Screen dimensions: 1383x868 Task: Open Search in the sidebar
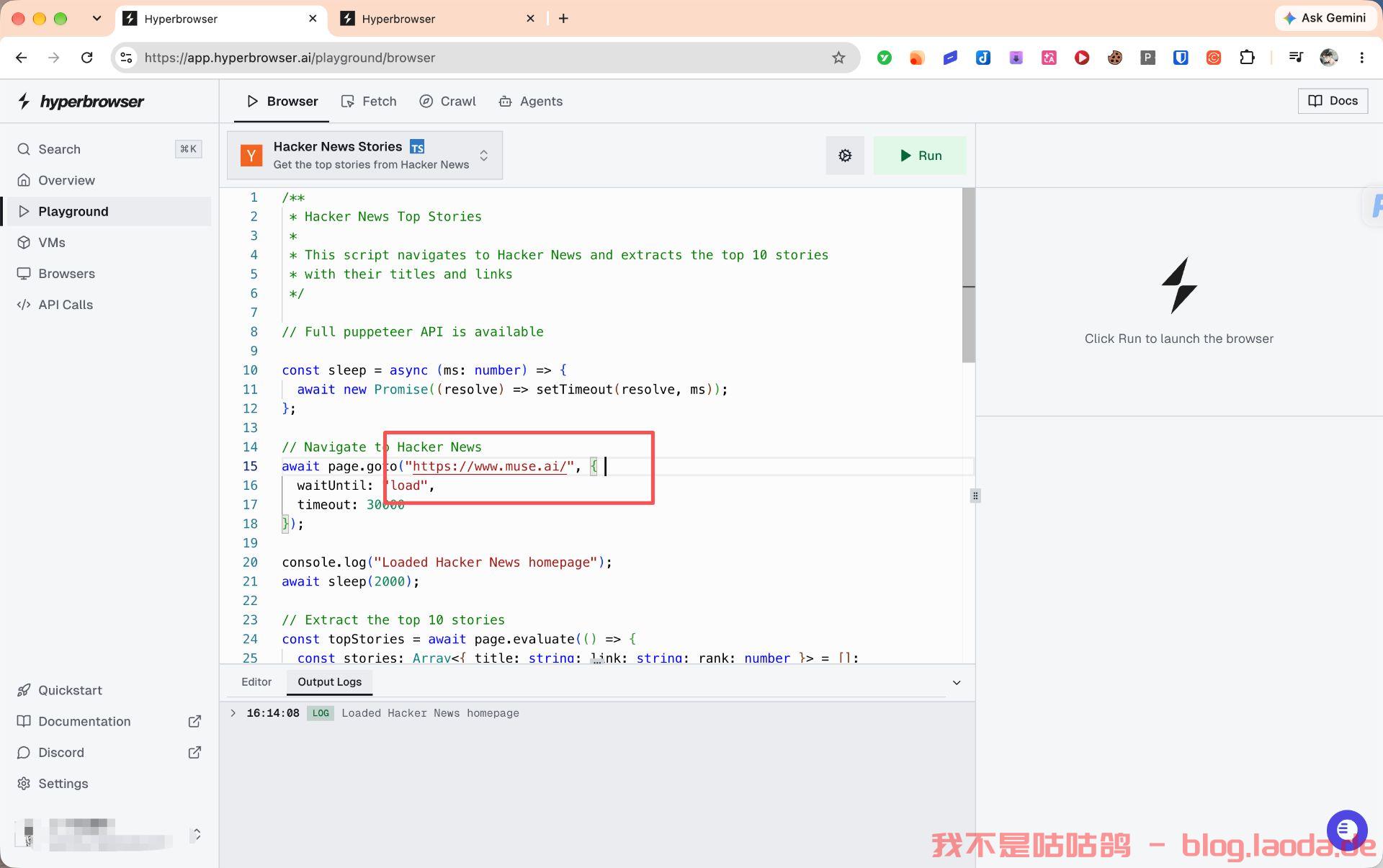(109, 149)
